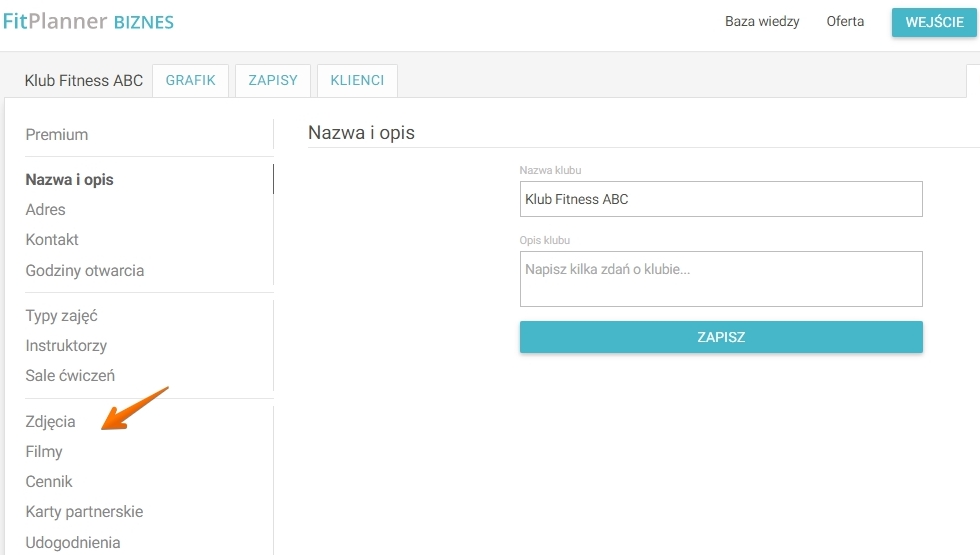Click the Nazwa klubu text field

pyautogui.click(x=721, y=199)
